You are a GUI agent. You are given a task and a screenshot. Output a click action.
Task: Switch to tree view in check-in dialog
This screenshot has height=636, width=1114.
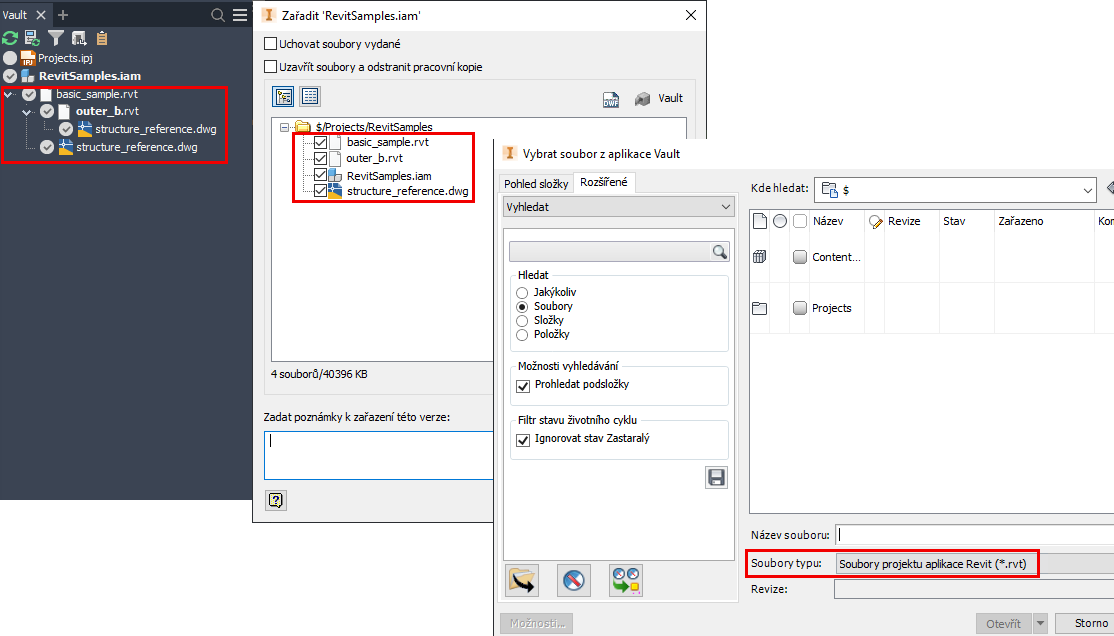283,97
